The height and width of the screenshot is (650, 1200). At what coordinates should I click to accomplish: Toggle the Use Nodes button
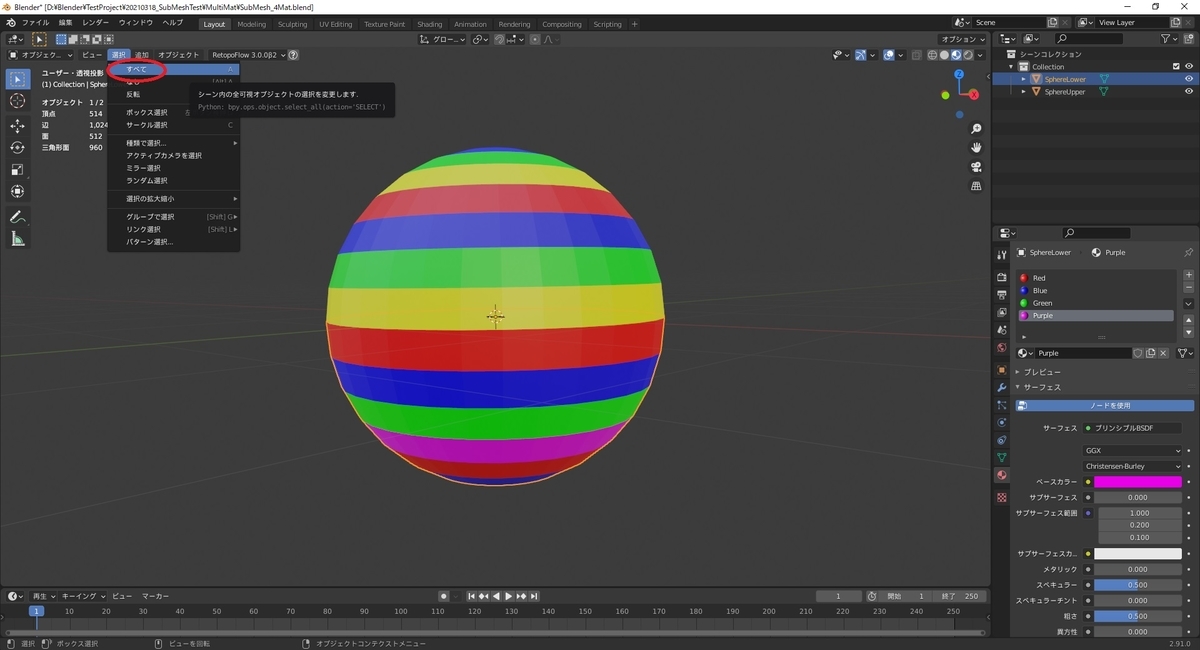[x=1105, y=405]
